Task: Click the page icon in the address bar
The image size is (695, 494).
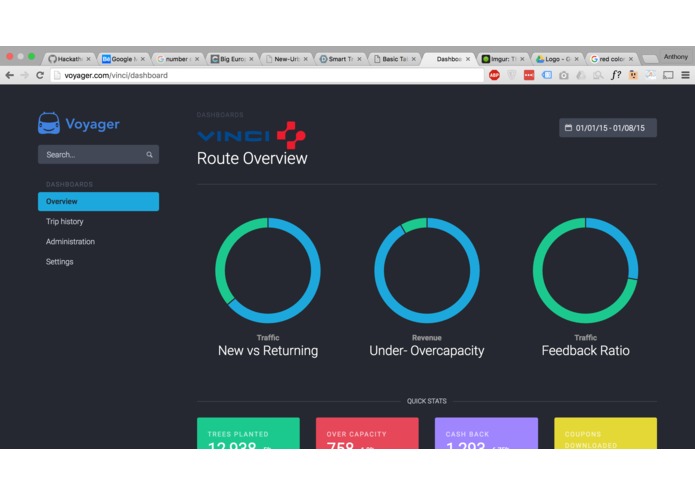Action: [x=57, y=75]
